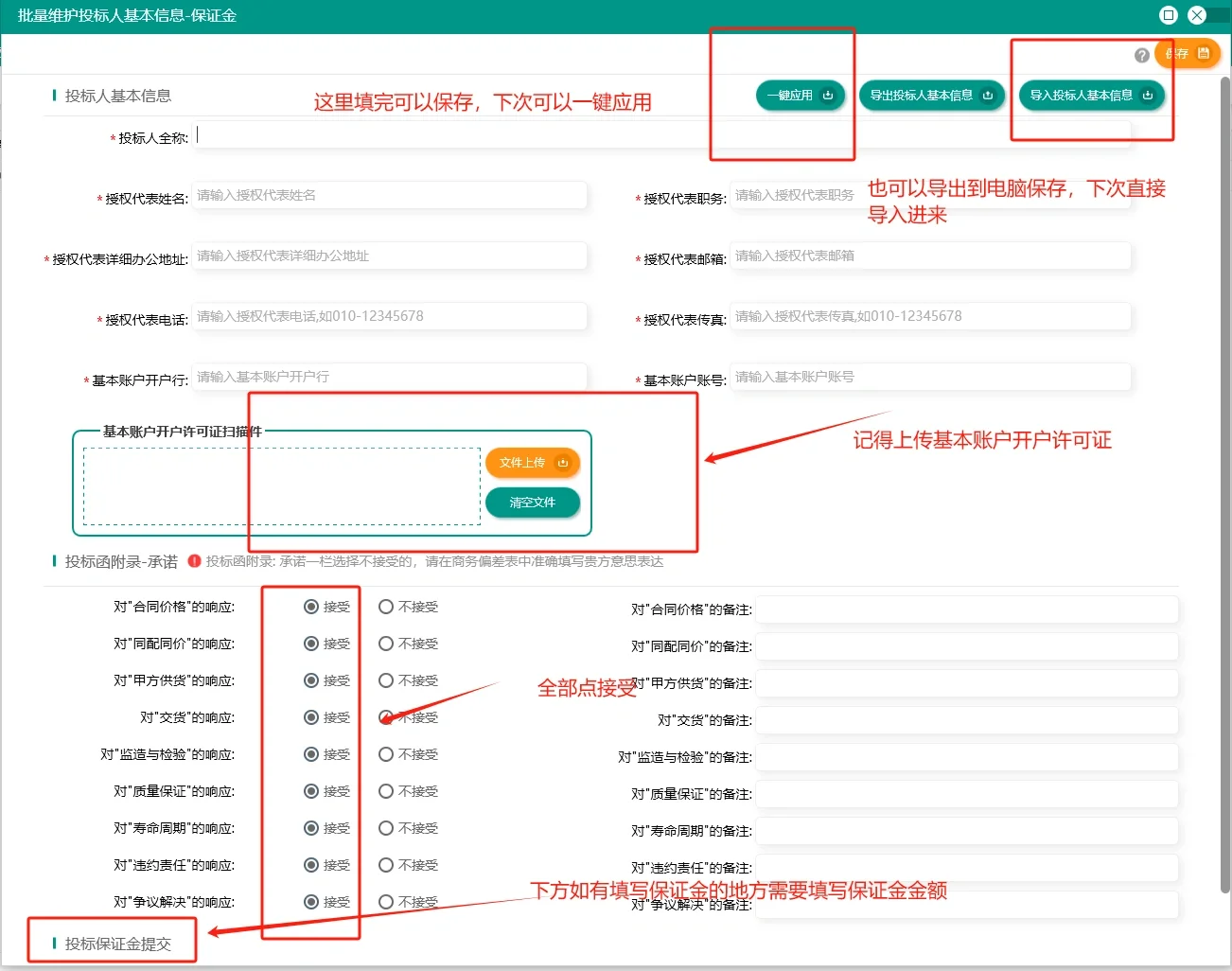Click the upload icon on 文件上传 button

[x=563, y=463]
